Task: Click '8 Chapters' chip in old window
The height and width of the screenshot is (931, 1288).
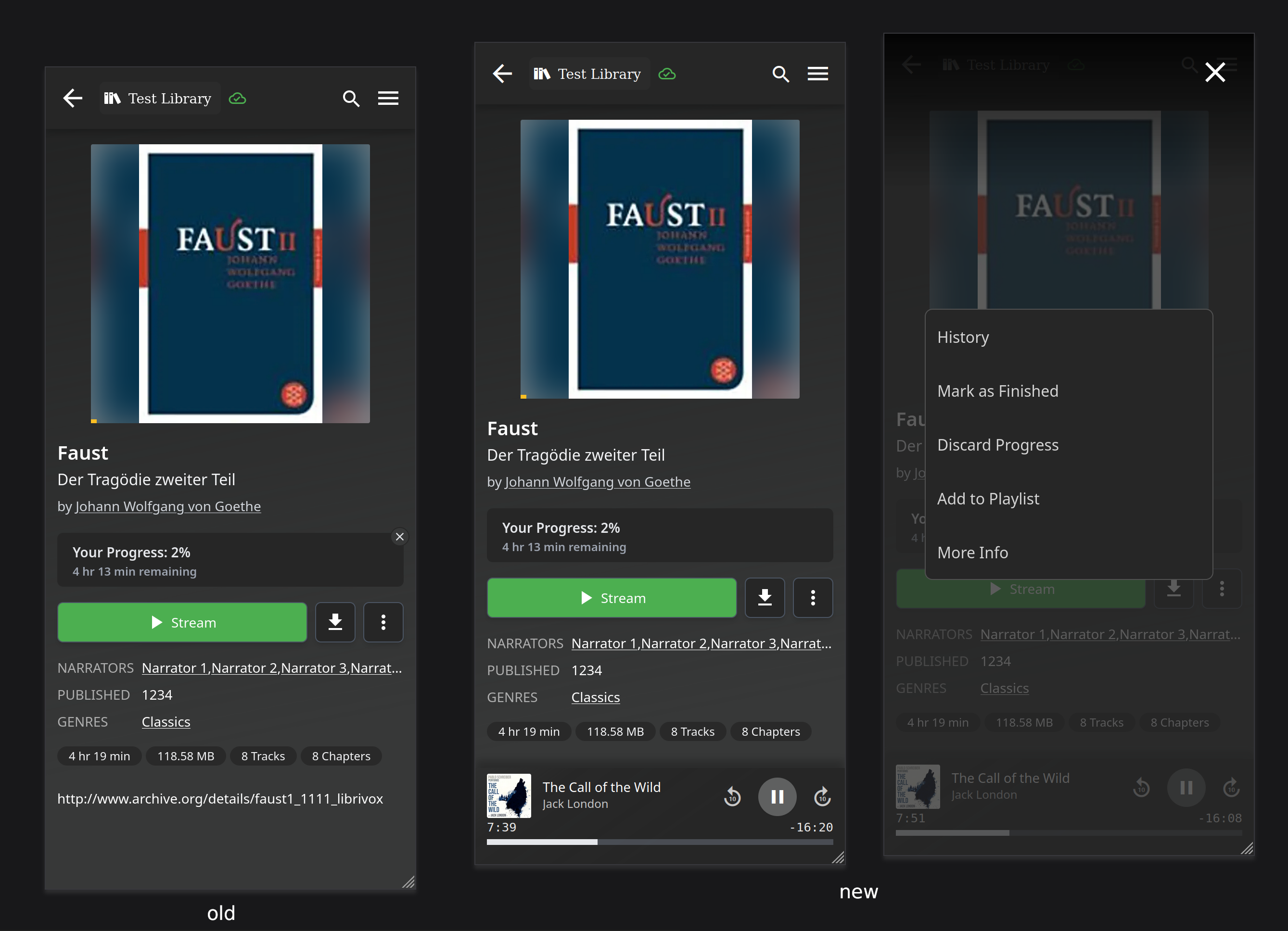Action: click(x=341, y=756)
